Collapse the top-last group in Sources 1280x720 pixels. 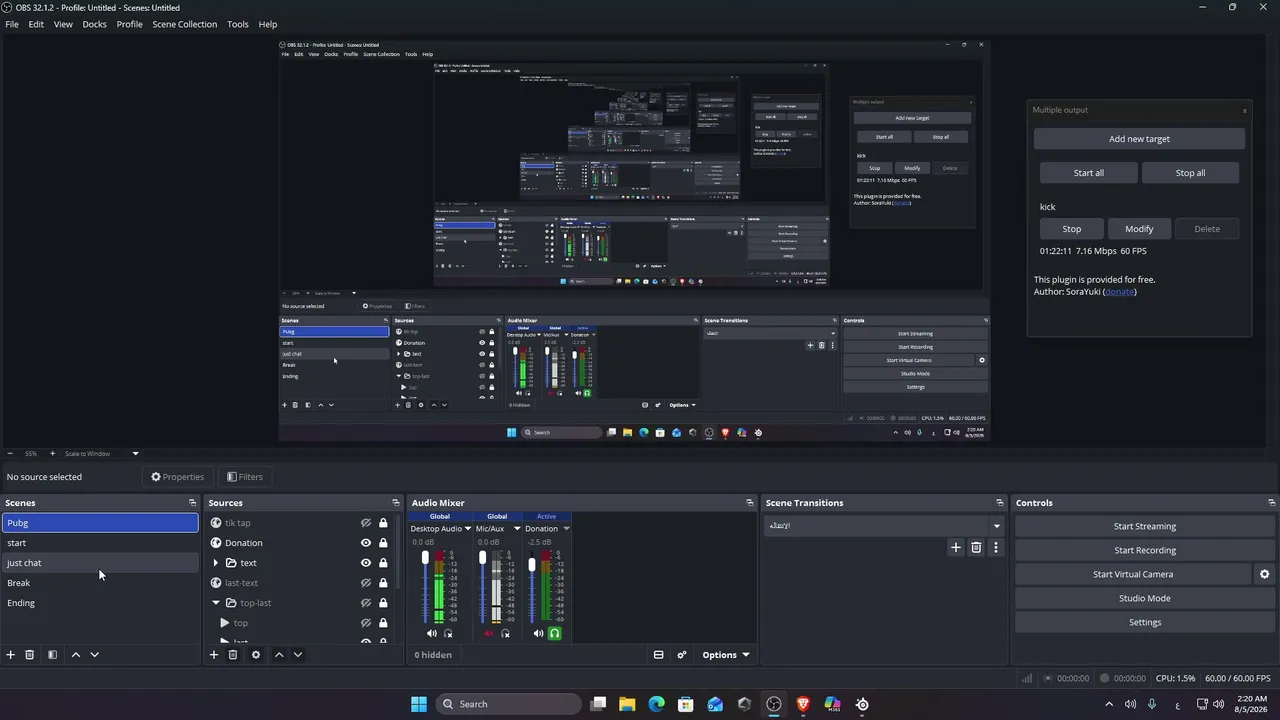coord(216,603)
